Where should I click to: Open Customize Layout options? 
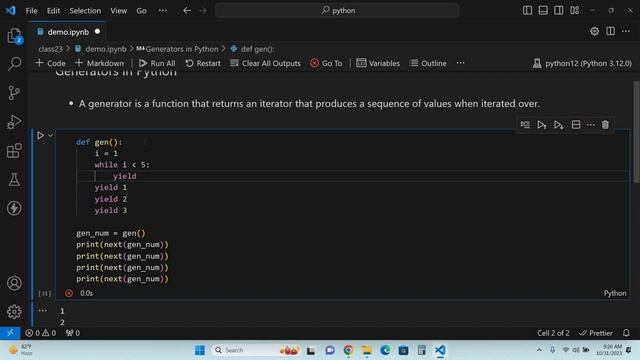(x=575, y=10)
